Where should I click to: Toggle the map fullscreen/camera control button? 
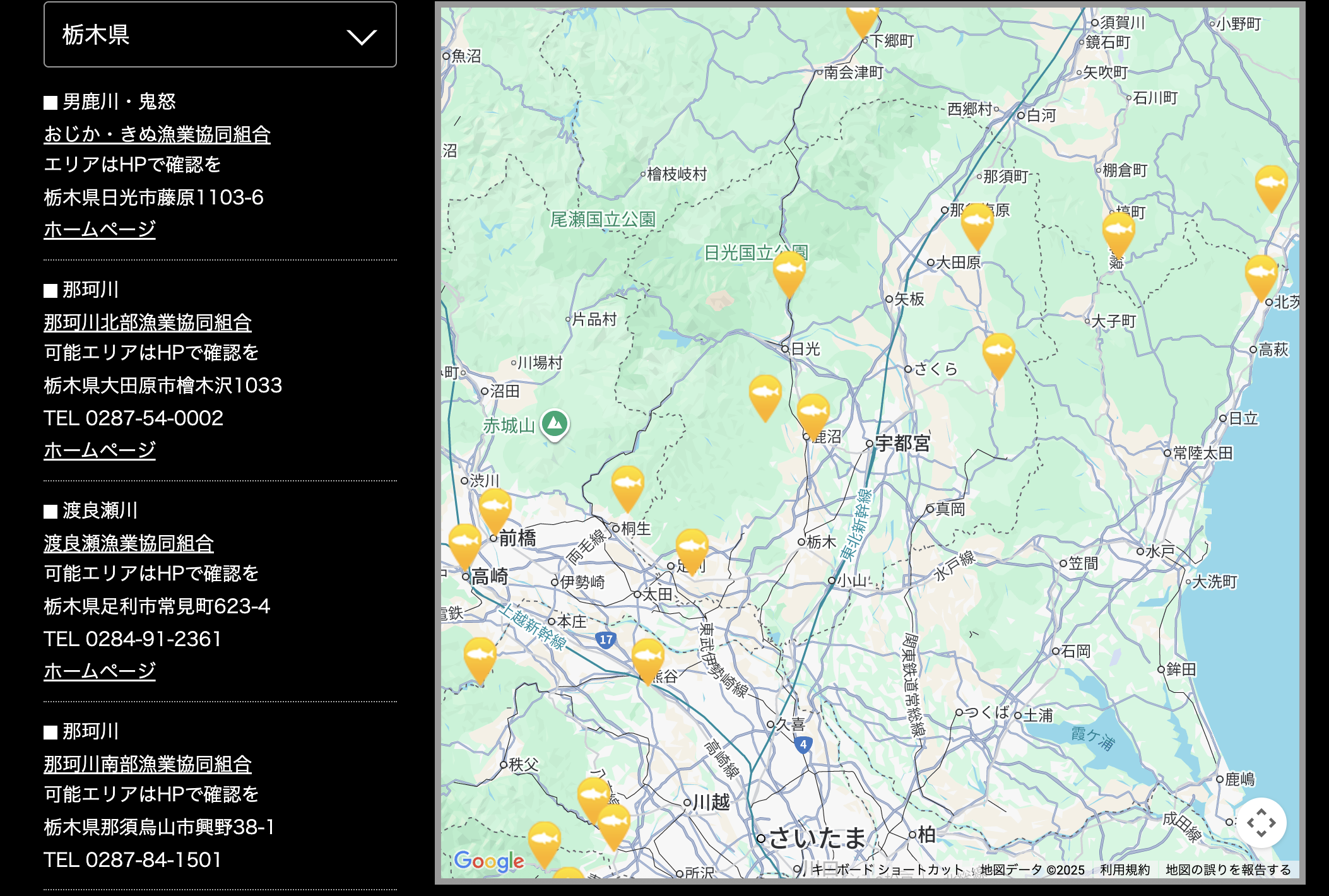(x=1261, y=823)
